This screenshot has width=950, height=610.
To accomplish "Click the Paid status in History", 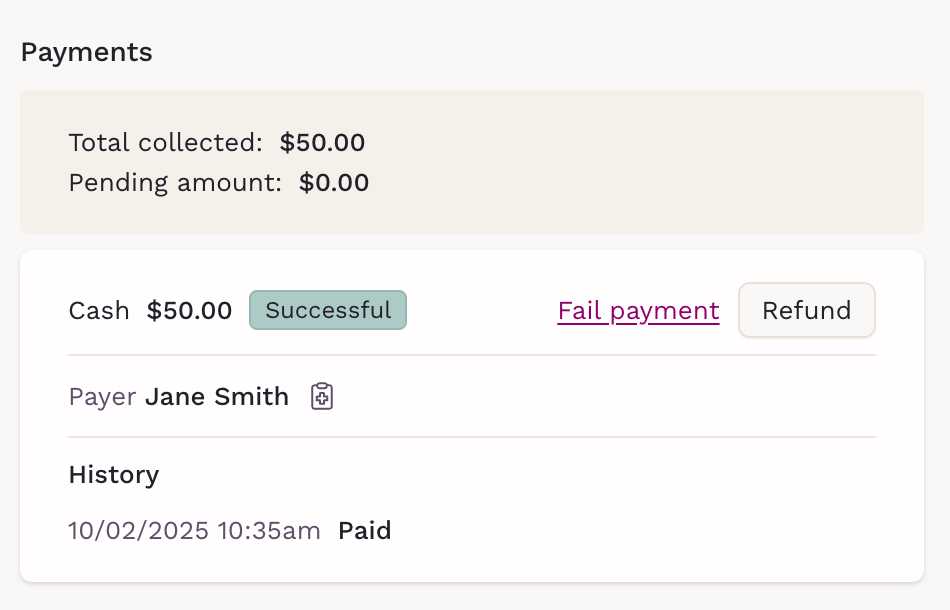I will (364, 530).
